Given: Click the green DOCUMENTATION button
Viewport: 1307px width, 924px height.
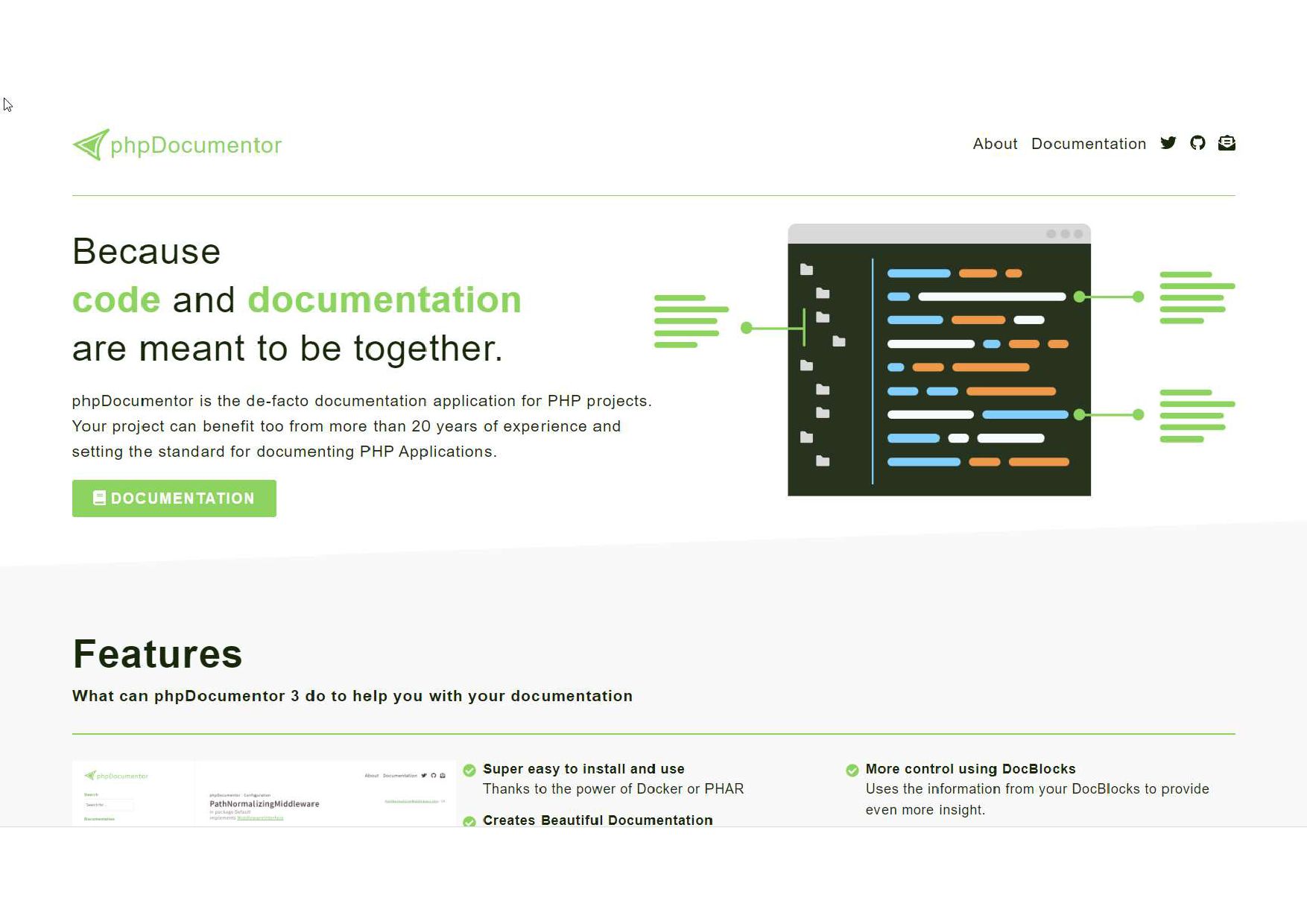Looking at the screenshot, I should [174, 499].
